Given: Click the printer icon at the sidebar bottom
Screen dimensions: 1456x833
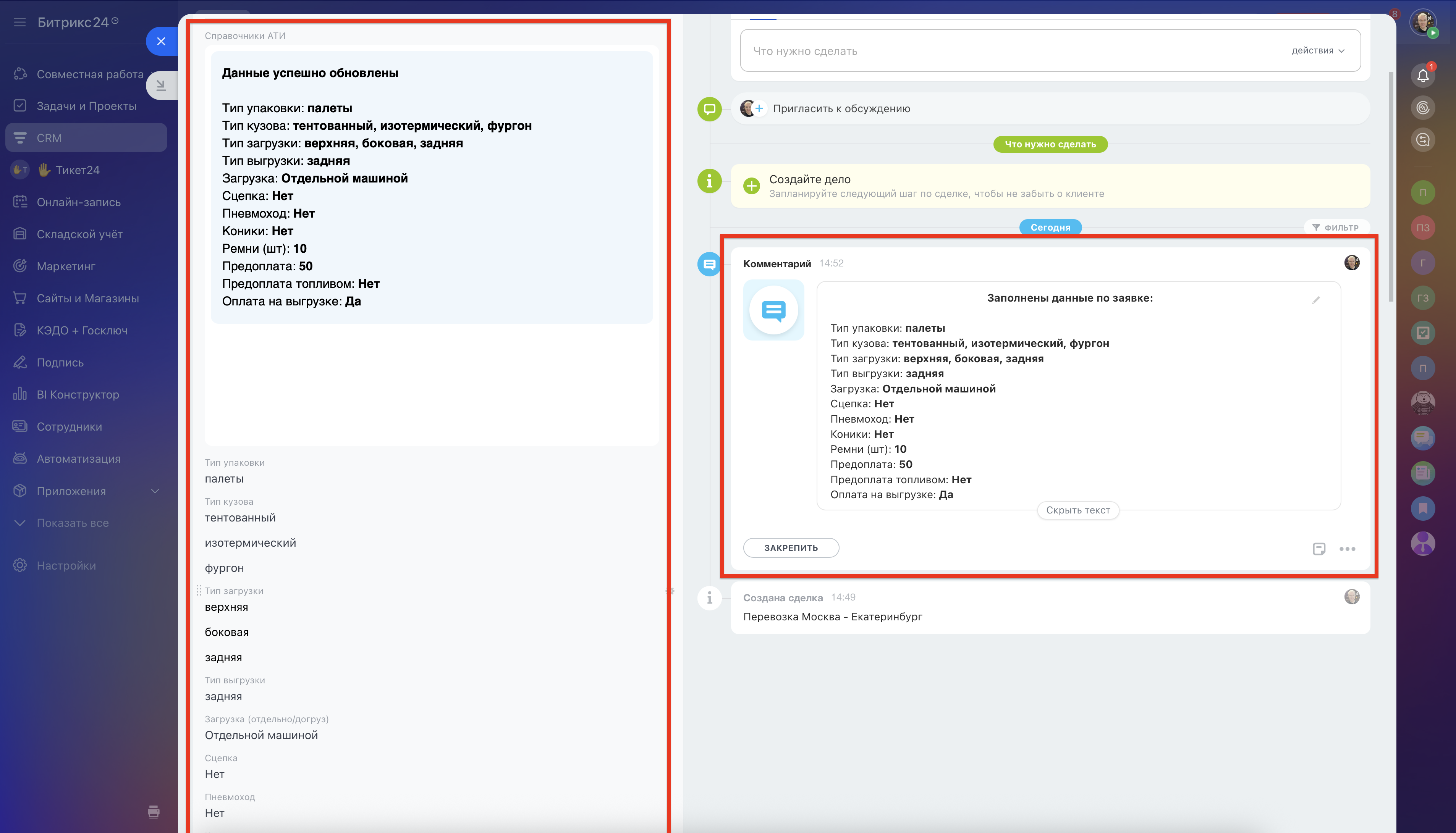Looking at the screenshot, I should tap(154, 811).
